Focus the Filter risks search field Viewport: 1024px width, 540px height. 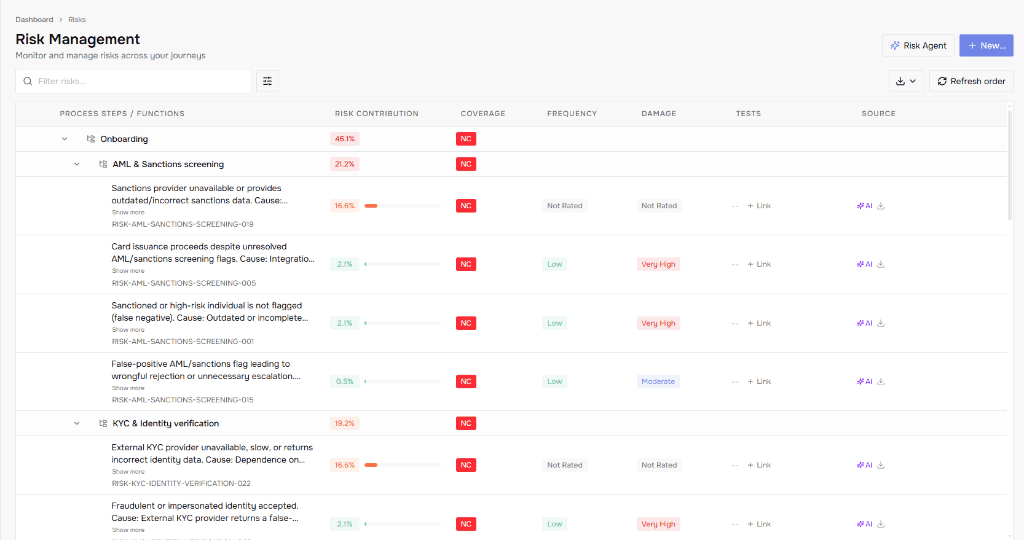[x=133, y=81]
